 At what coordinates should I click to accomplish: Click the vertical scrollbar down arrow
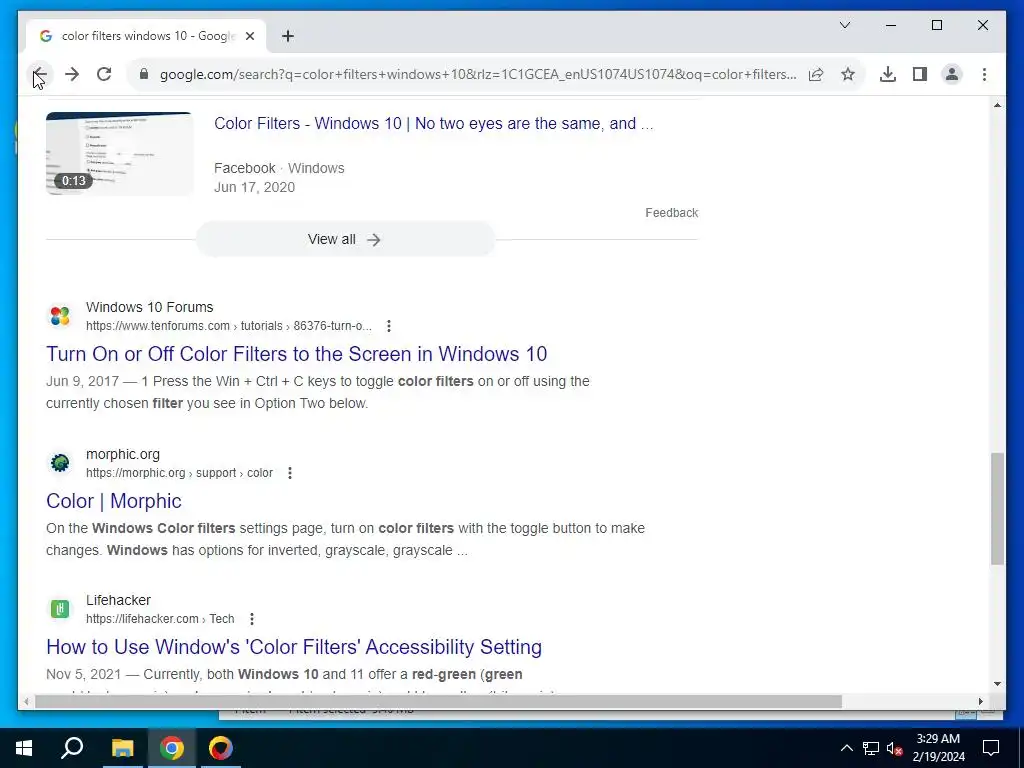click(x=997, y=684)
